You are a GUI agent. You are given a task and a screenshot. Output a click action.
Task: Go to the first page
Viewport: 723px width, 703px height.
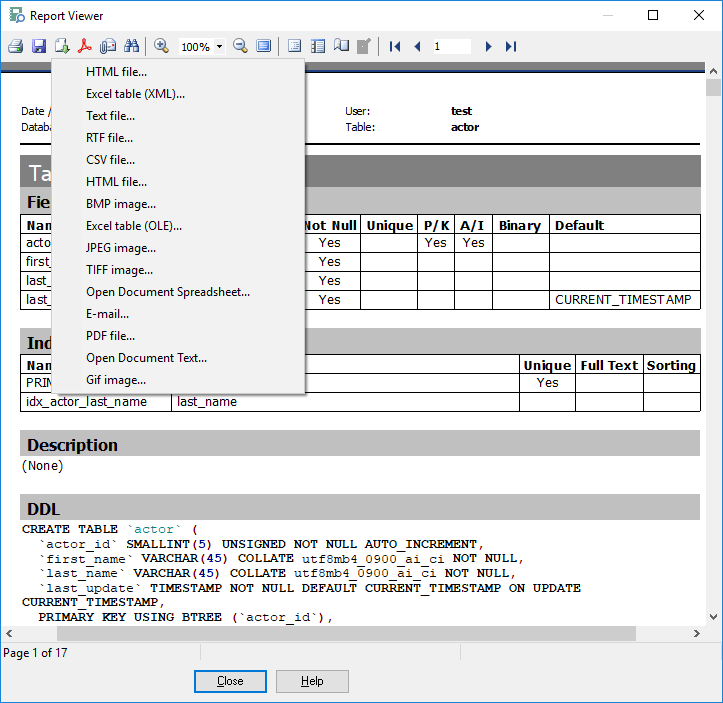[395, 46]
